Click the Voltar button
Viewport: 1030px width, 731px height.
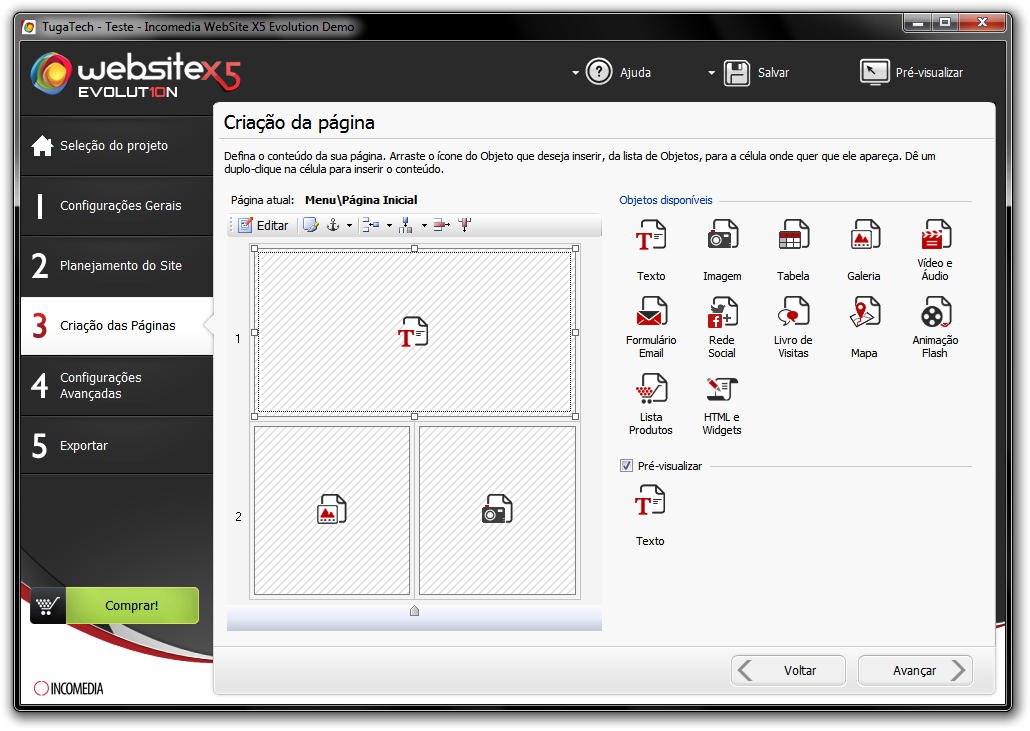(x=788, y=671)
